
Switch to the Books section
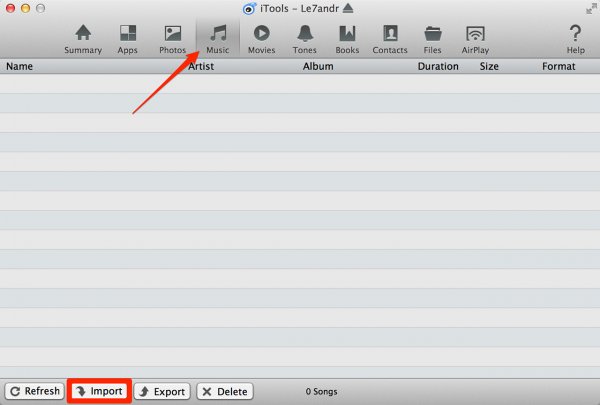(x=347, y=39)
